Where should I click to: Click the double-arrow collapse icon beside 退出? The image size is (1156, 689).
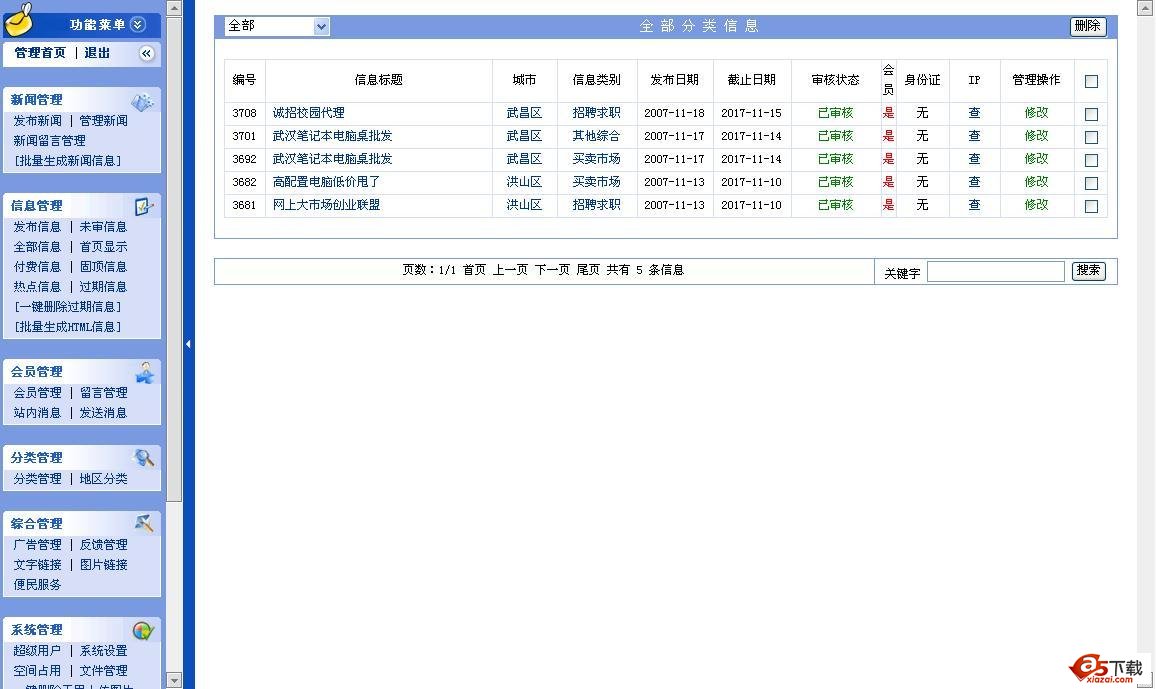146,53
